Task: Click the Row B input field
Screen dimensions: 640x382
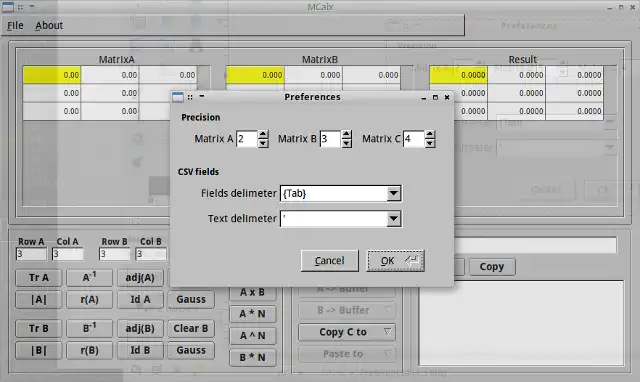Action: point(115,254)
